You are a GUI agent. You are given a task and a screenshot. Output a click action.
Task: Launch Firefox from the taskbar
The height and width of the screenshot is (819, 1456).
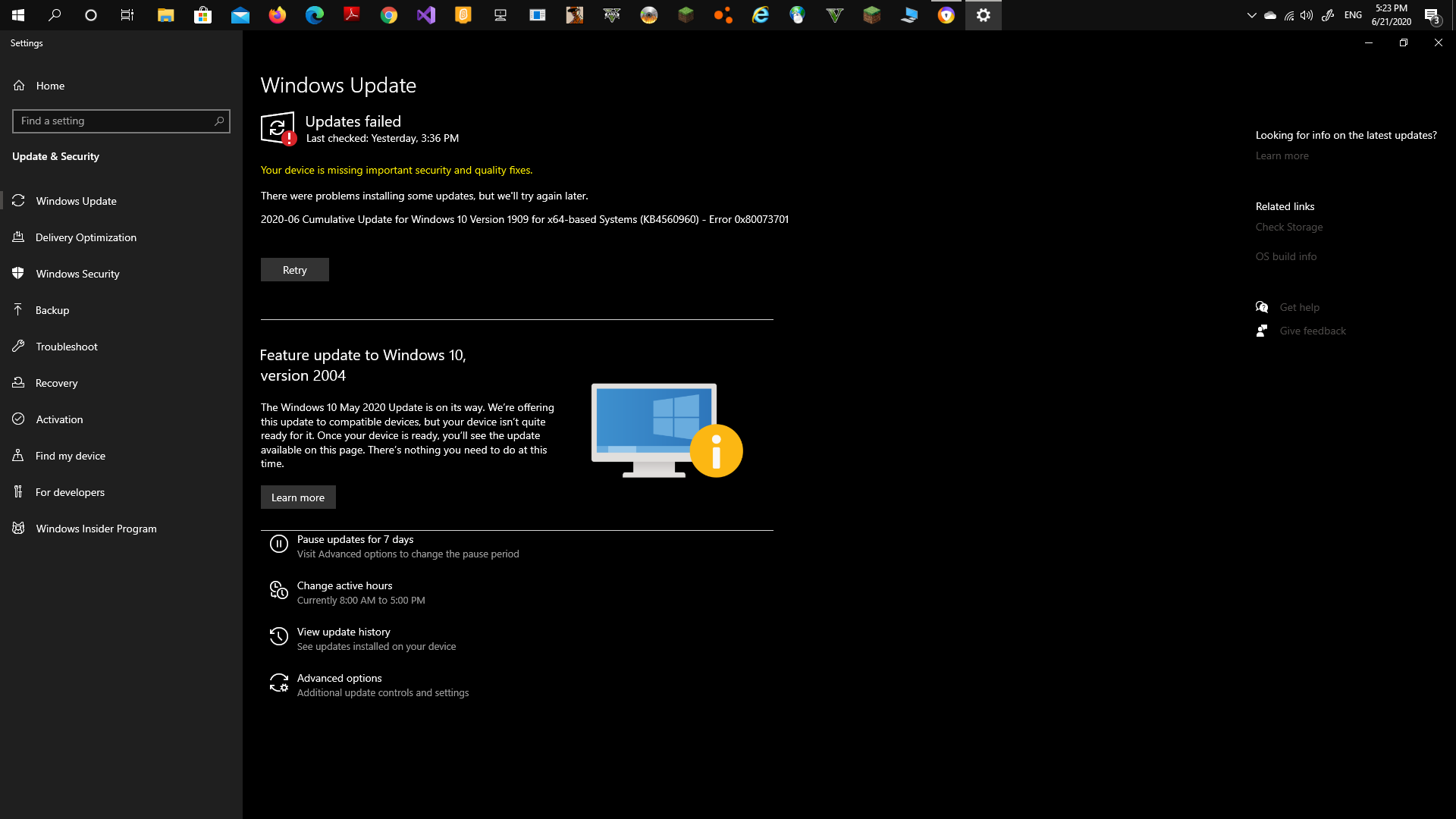pos(277,15)
